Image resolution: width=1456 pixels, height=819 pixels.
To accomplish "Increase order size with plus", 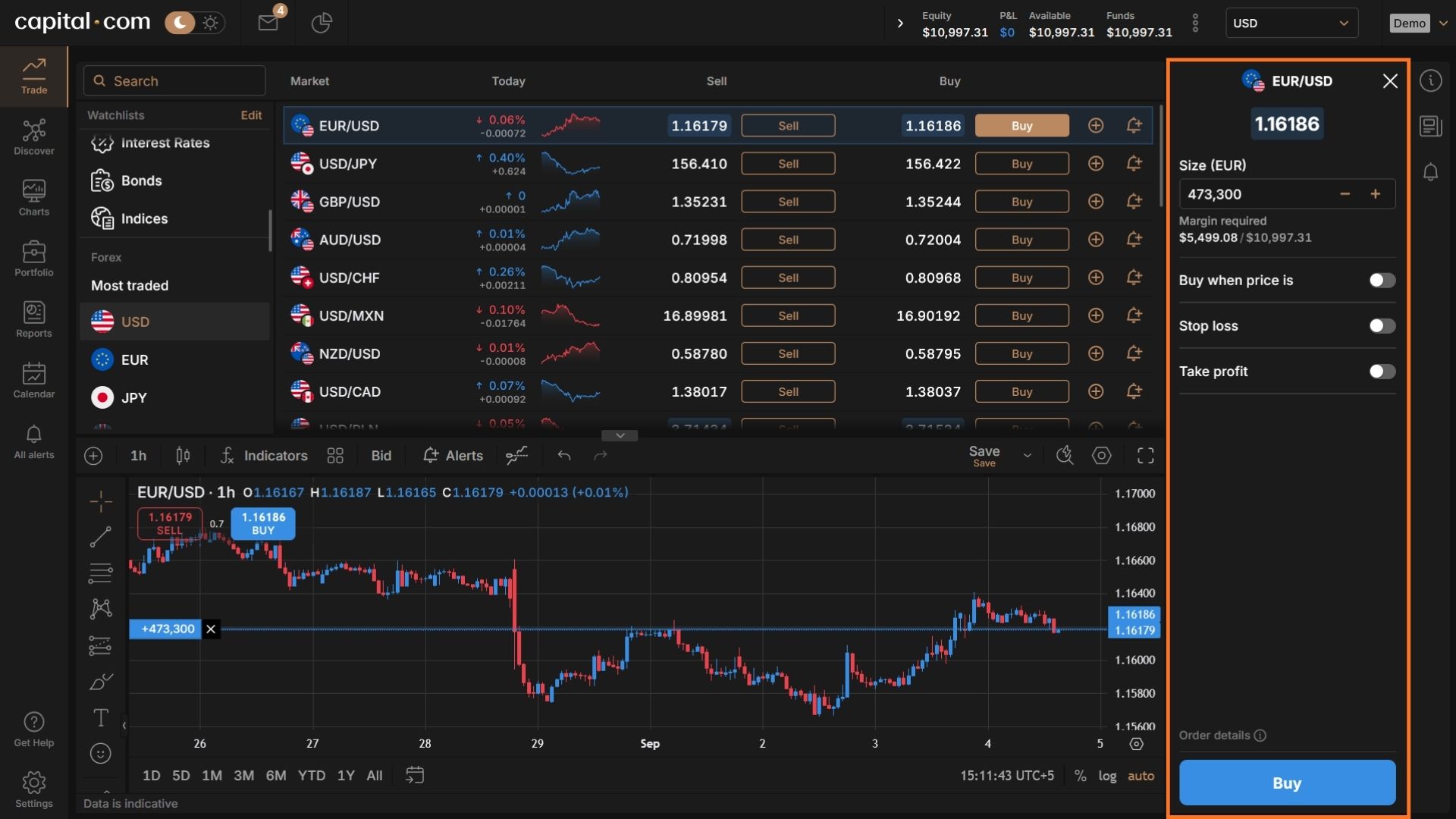I will coord(1375,194).
